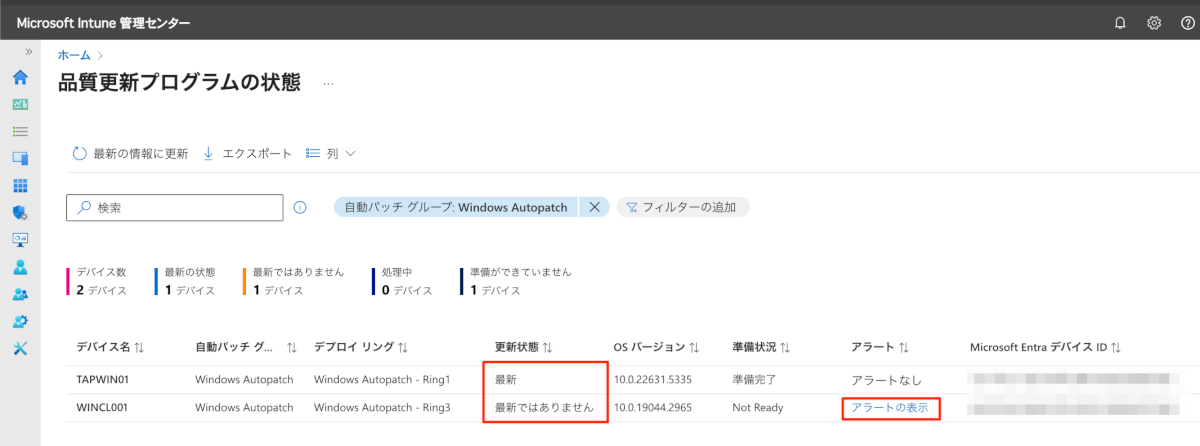The height and width of the screenshot is (446, 1200).
Task: Open Troubleshooting tools icon in sidebar
Action: [x=20, y=349]
